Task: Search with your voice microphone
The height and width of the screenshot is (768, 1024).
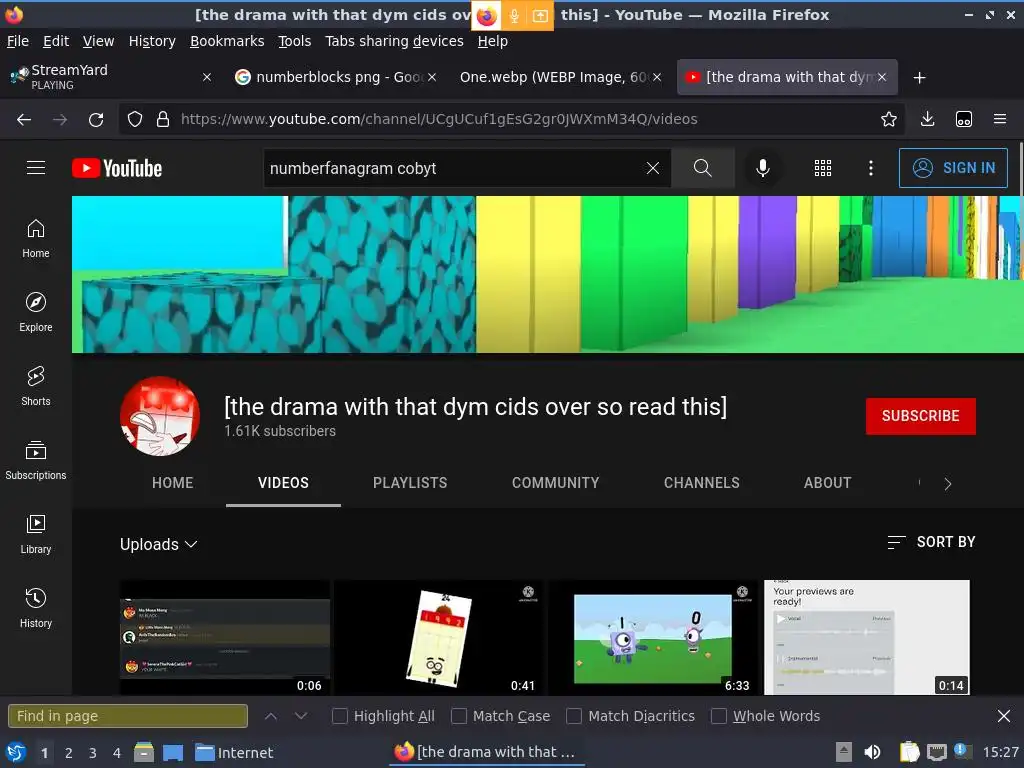Action: pyautogui.click(x=762, y=168)
